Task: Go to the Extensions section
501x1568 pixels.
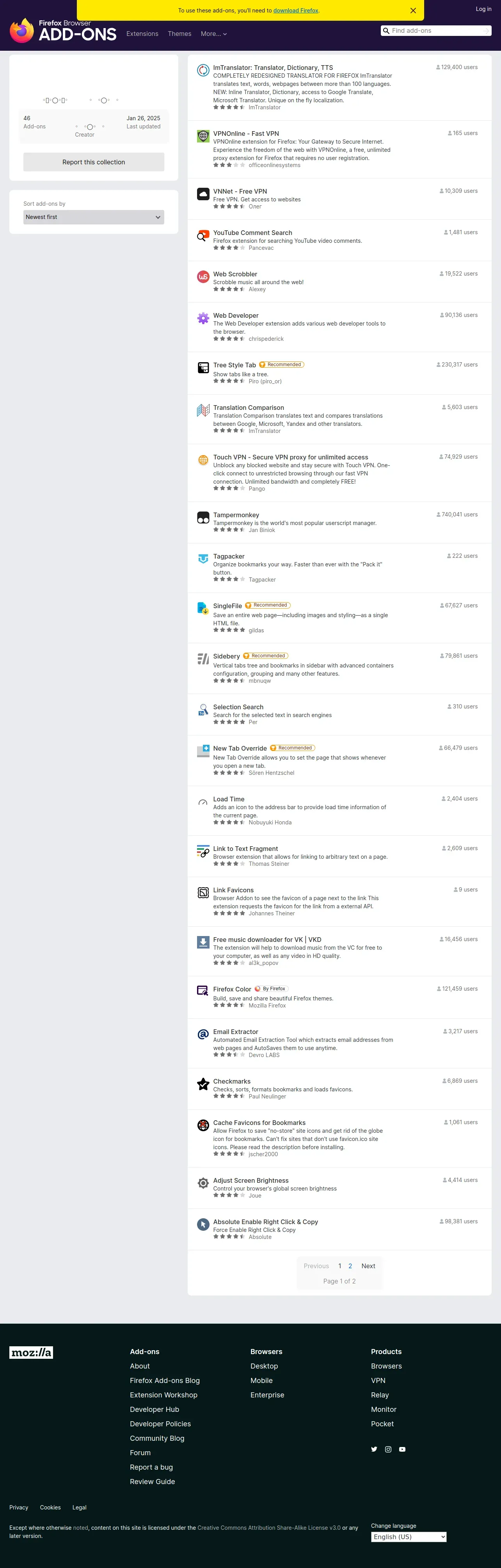Action: click(x=142, y=34)
